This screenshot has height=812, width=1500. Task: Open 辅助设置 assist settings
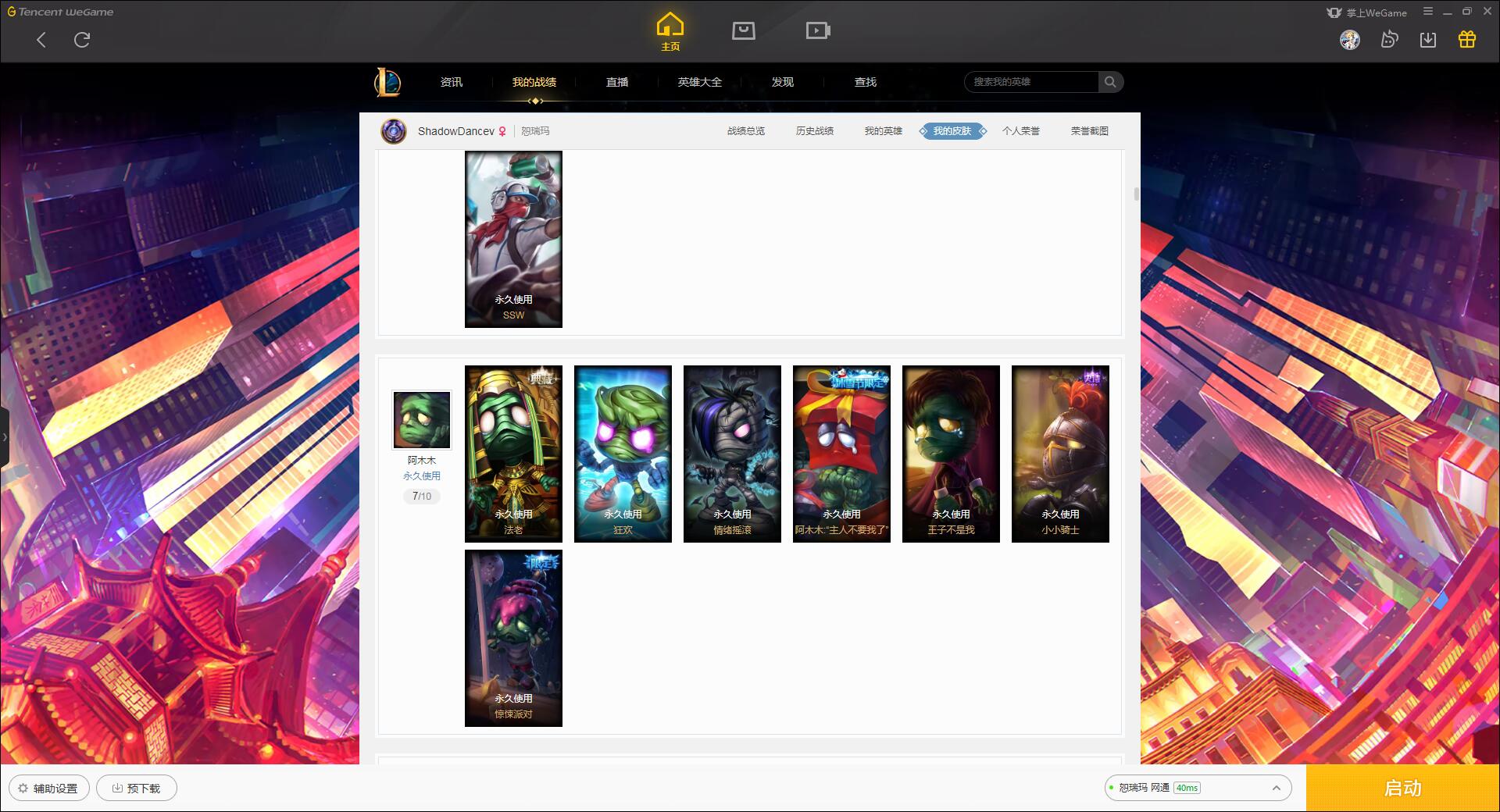49,789
